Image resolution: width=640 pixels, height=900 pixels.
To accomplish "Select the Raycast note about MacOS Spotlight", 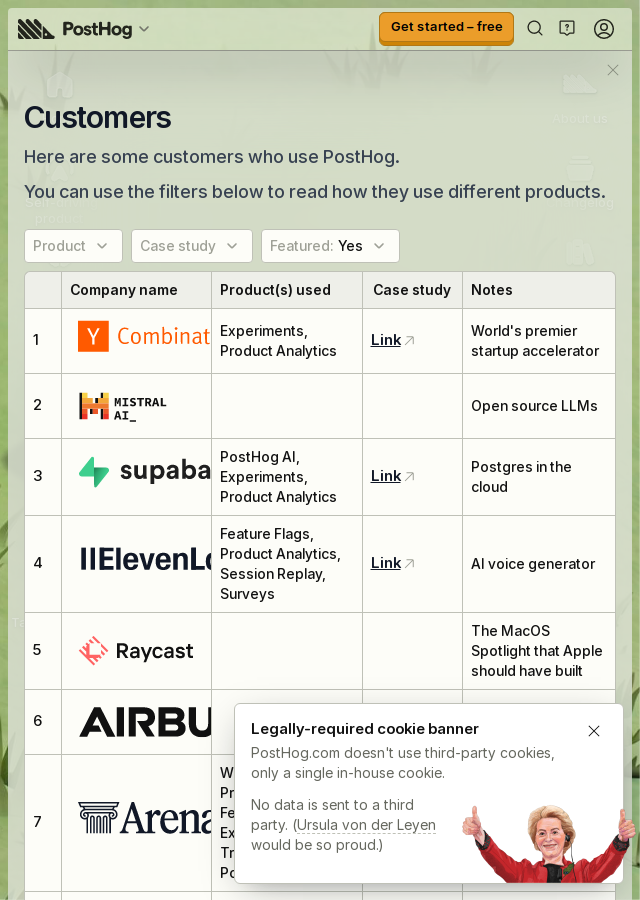I will tap(537, 651).
